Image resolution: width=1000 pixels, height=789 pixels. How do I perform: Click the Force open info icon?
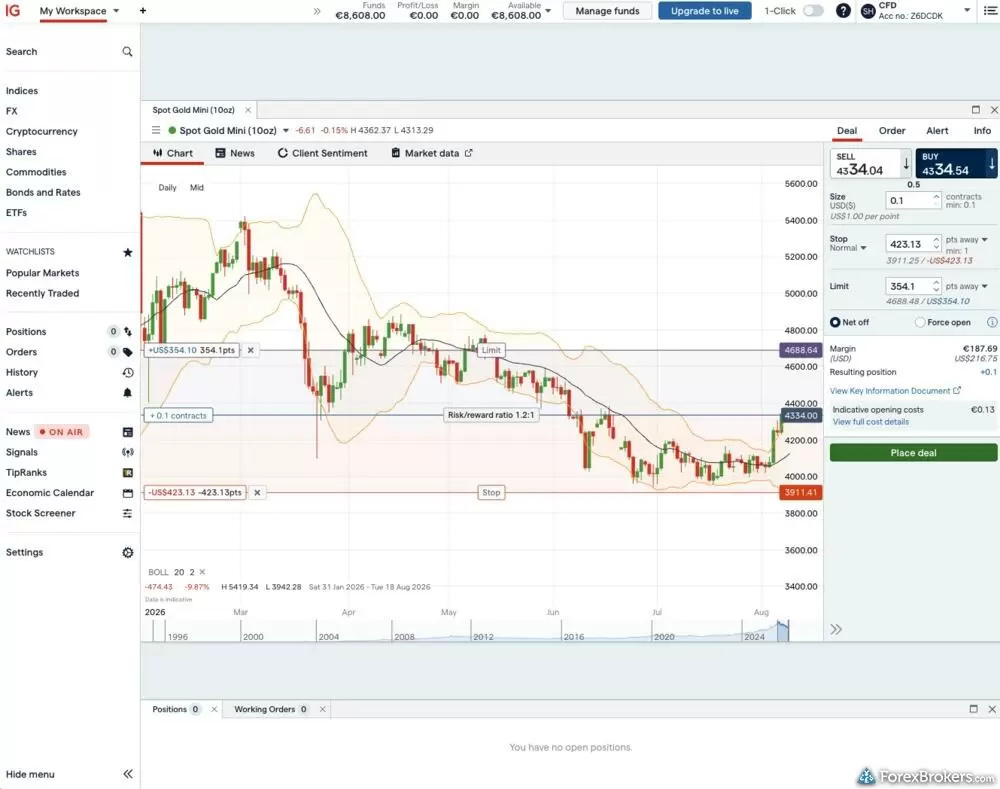(x=992, y=322)
